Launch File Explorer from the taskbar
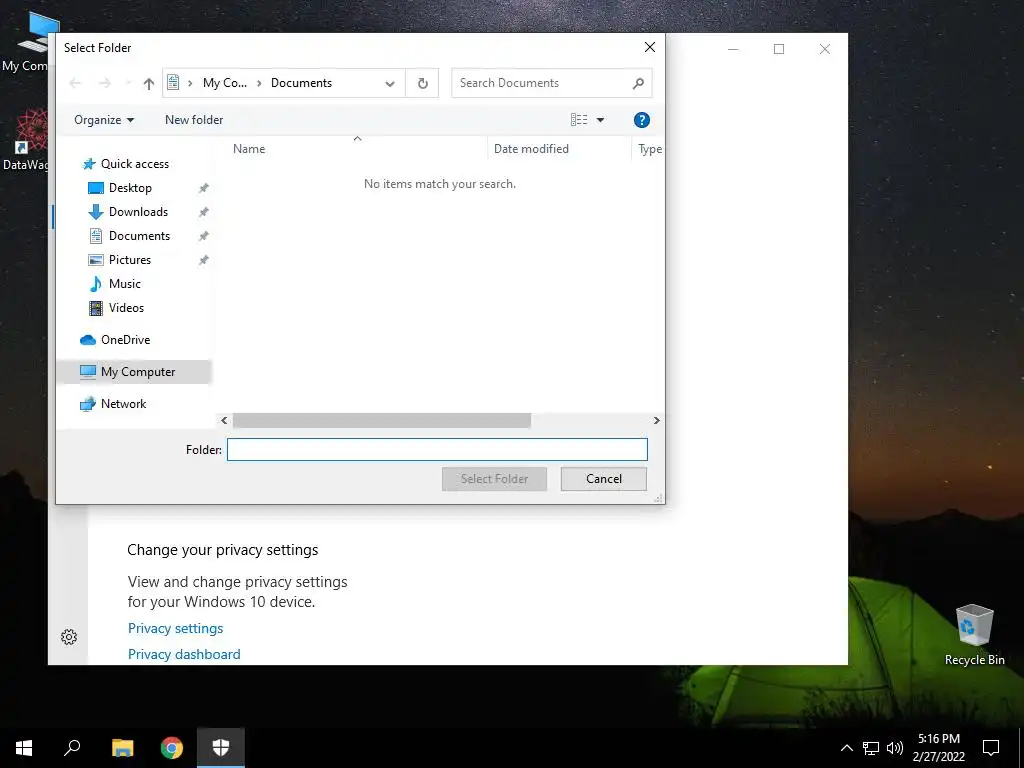Screen dimensions: 1024x768 tap(122, 748)
